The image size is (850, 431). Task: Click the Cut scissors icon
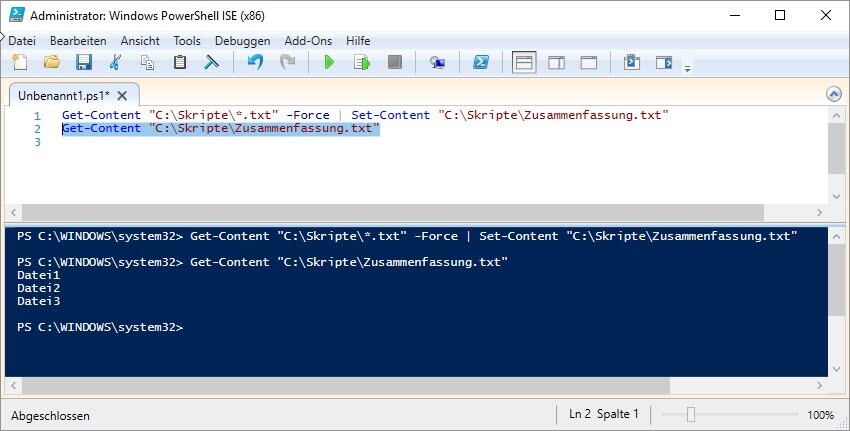116,63
